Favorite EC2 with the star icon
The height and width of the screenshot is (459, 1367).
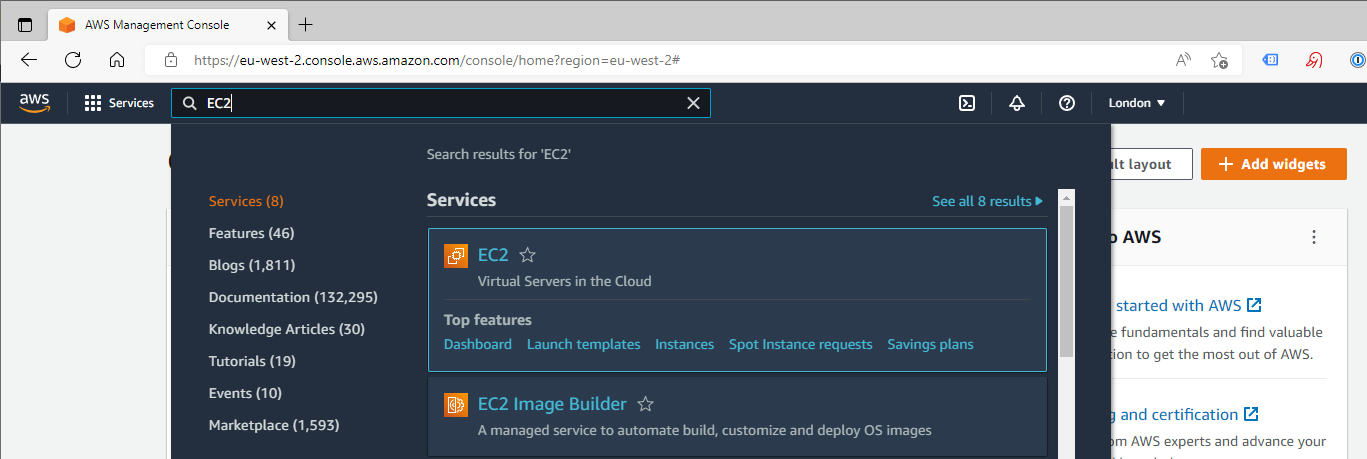pos(528,255)
